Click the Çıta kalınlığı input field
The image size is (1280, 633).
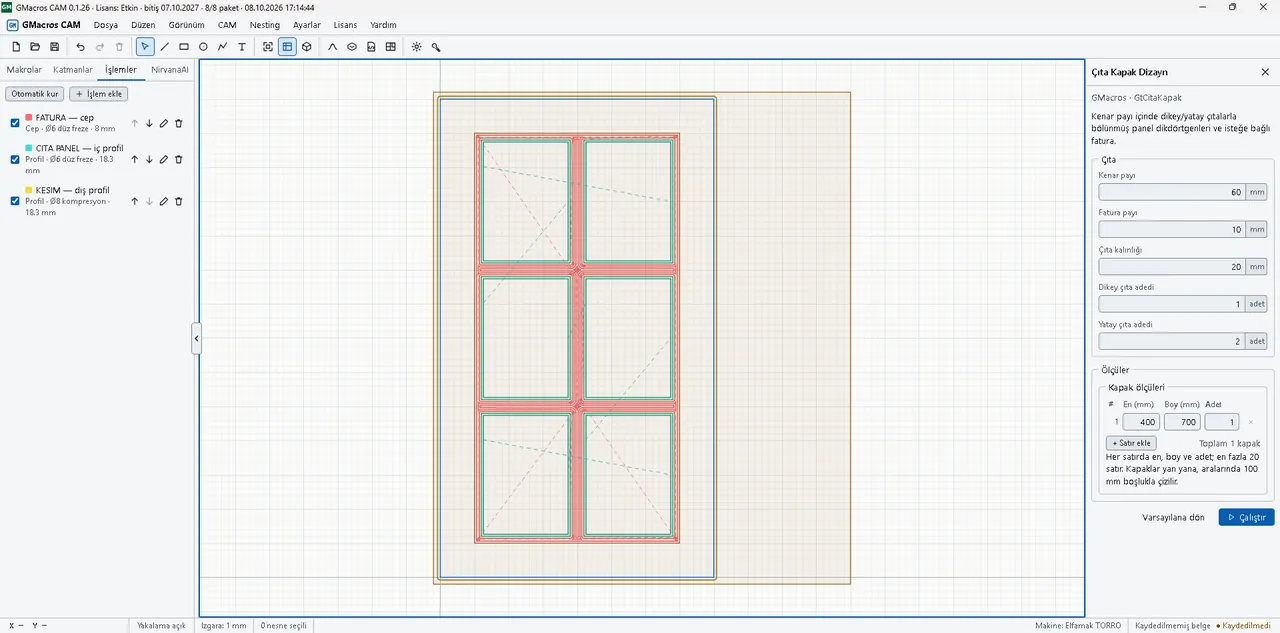pos(1171,267)
